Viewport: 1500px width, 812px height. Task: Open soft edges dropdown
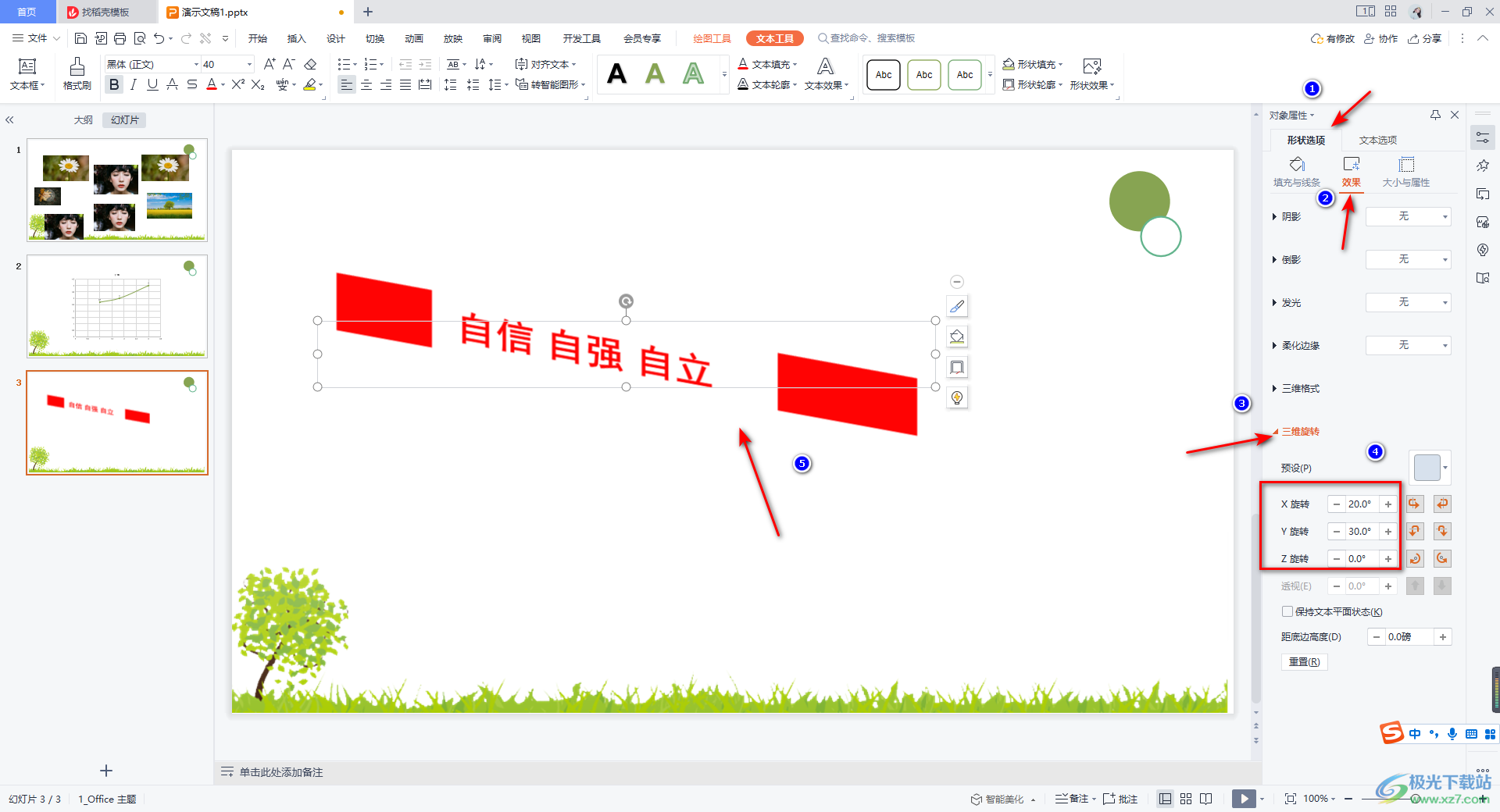click(1409, 345)
